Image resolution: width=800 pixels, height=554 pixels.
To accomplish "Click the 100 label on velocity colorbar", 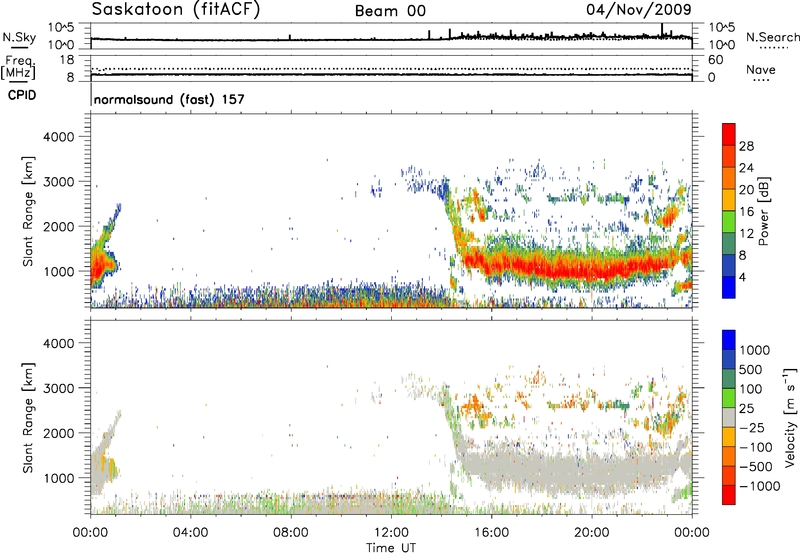I will pyautogui.click(x=751, y=389).
